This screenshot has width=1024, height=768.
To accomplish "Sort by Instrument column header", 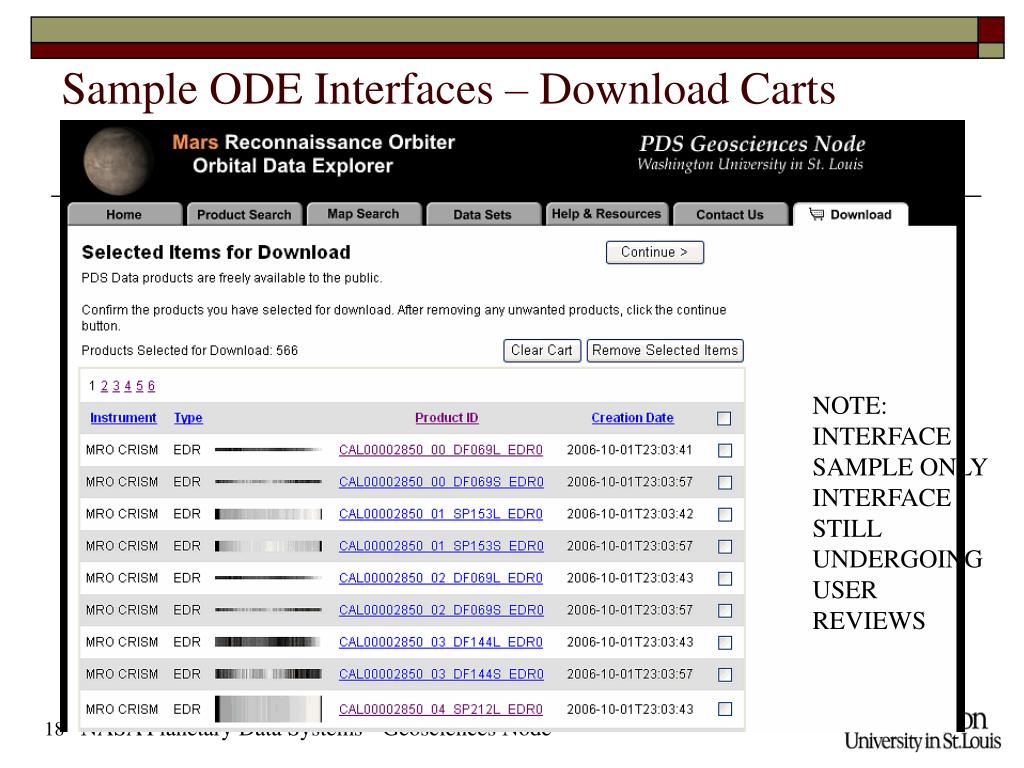I will pos(123,418).
